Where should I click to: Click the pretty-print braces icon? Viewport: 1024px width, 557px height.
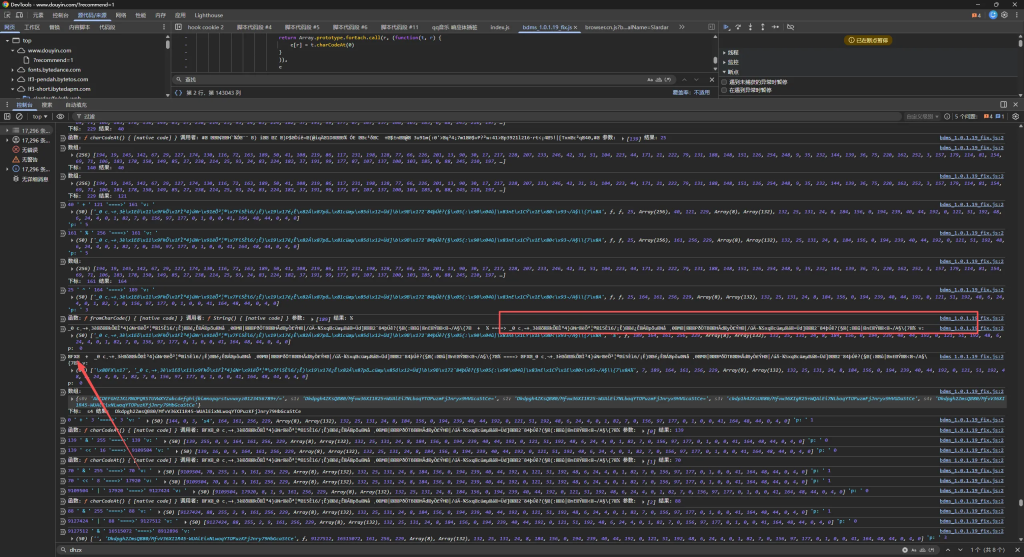pos(177,93)
